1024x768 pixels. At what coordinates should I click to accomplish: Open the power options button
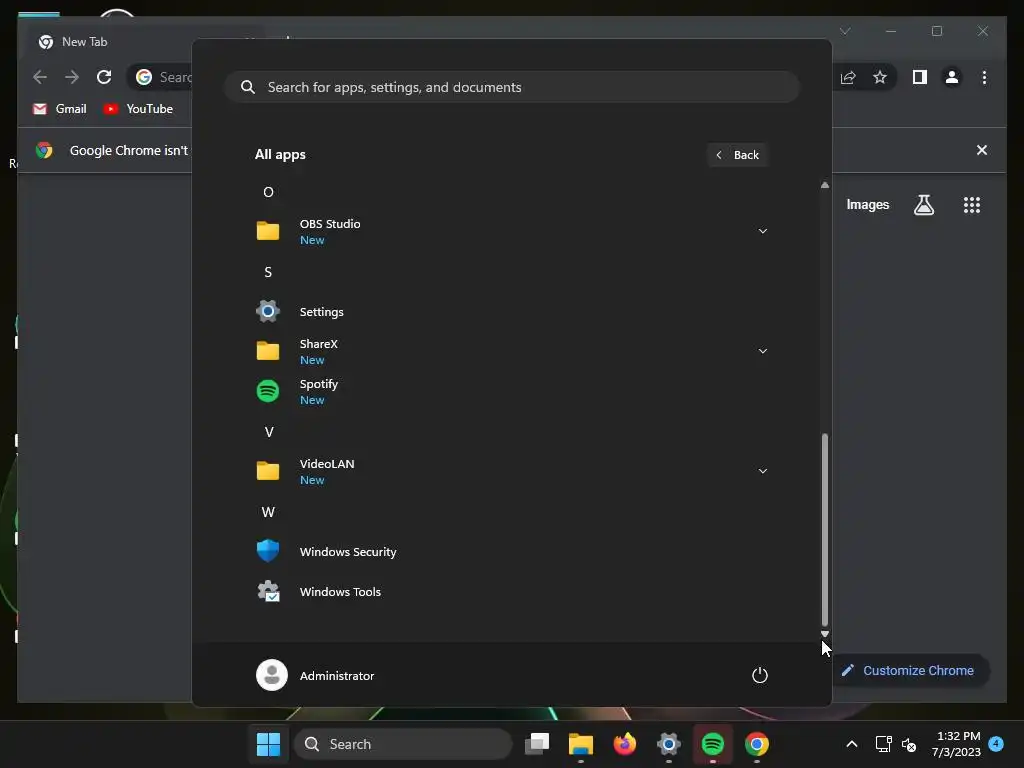click(760, 675)
